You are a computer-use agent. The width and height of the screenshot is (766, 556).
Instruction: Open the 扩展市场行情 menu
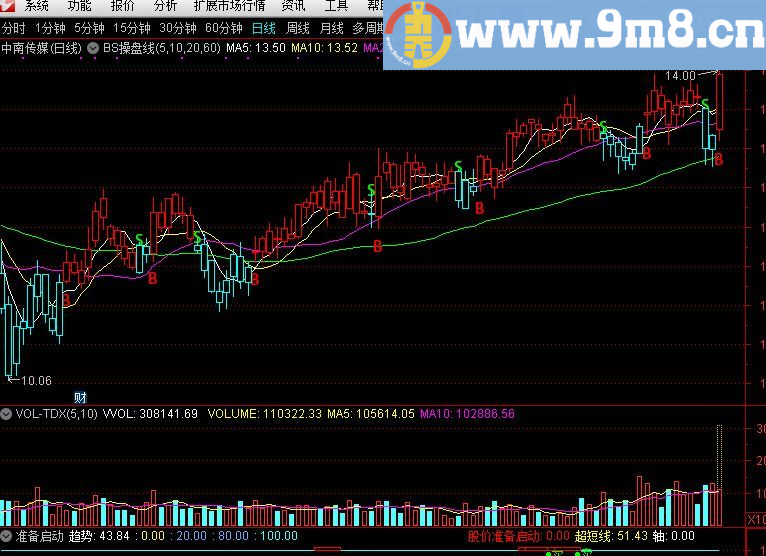tap(229, 5)
